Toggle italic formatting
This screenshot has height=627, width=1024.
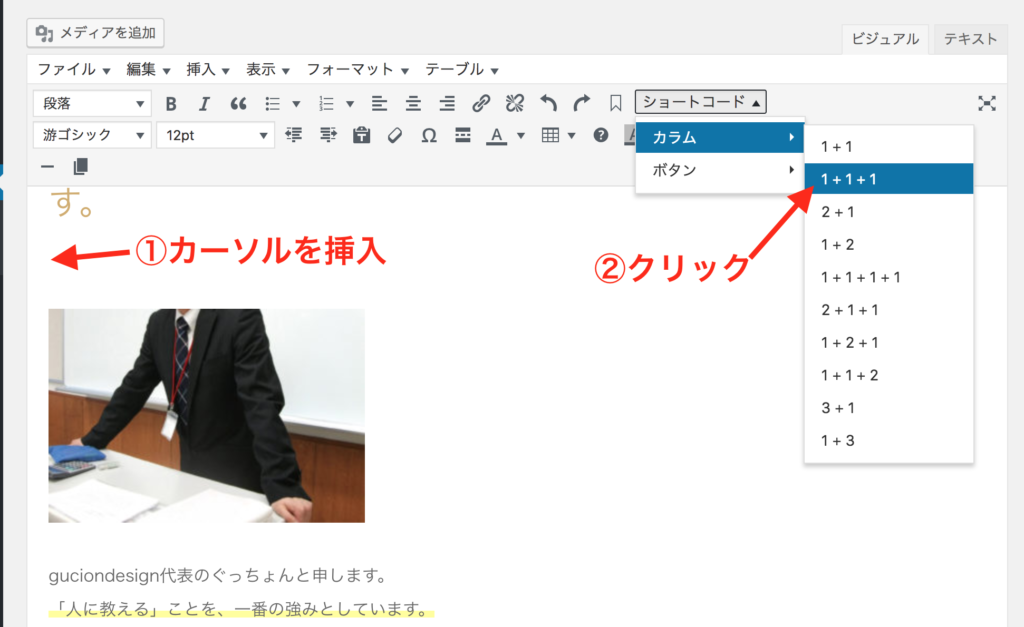(x=204, y=103)
